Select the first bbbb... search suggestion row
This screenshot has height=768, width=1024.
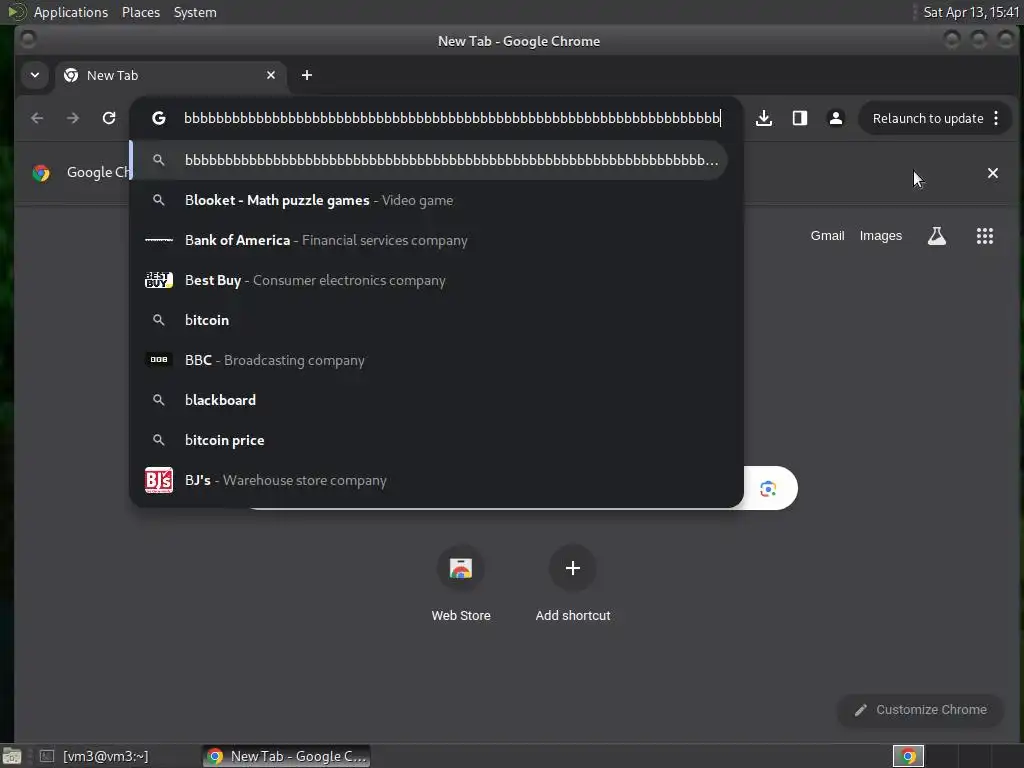click(428, 160)
